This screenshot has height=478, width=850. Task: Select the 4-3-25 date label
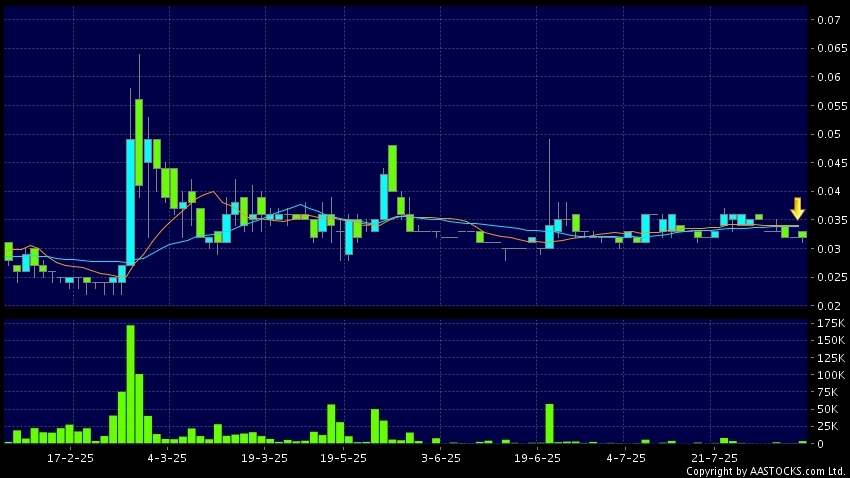click(x=167, y=458)
